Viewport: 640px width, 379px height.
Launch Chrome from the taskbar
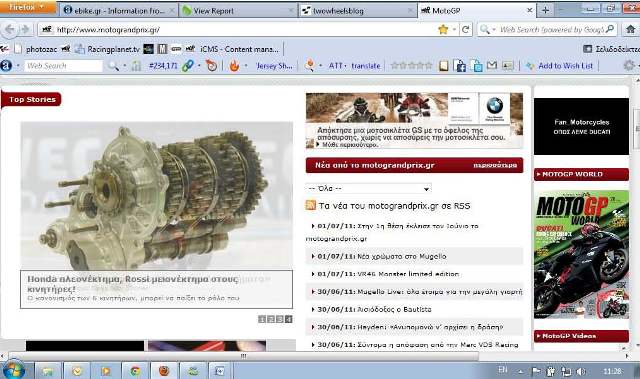coord(135,371)
